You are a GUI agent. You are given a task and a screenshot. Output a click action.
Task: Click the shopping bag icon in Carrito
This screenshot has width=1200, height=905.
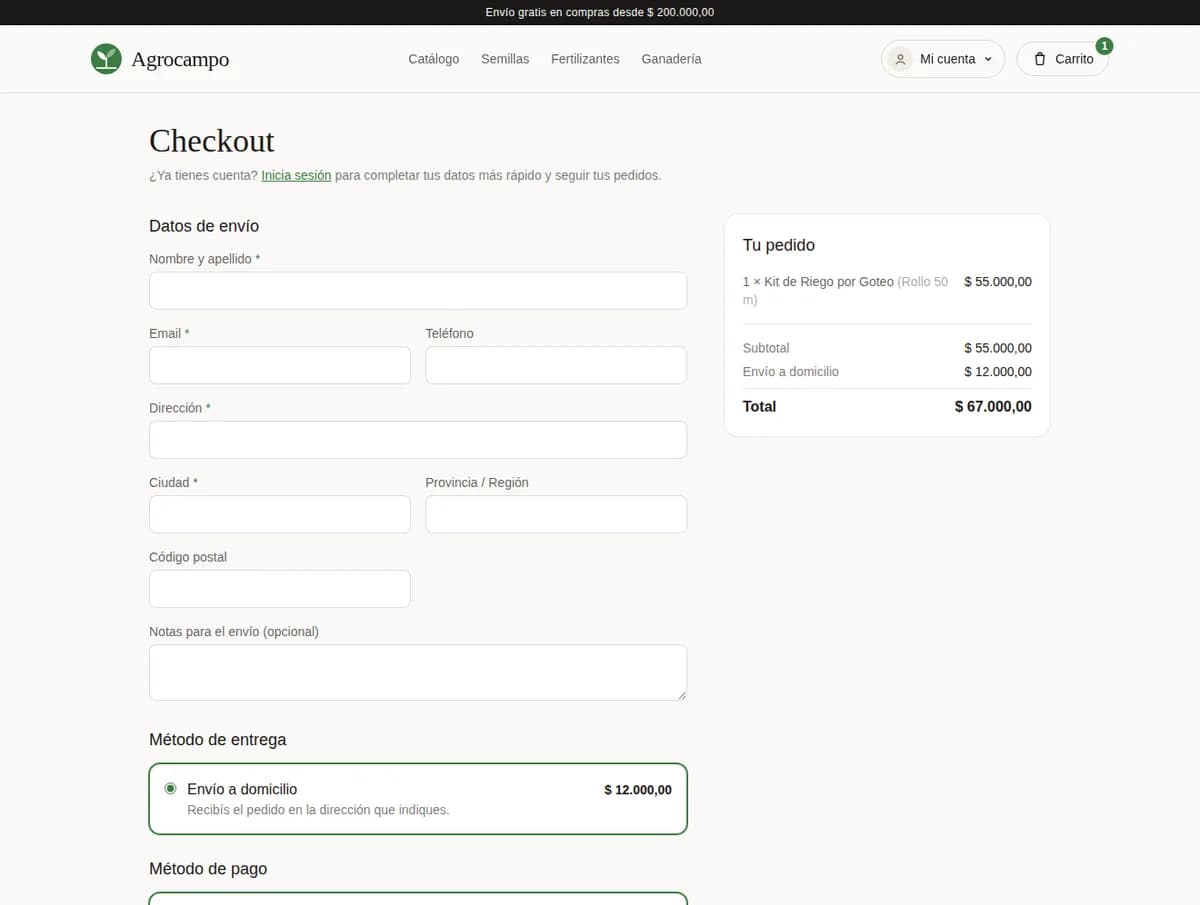[x=1040, y=59]
